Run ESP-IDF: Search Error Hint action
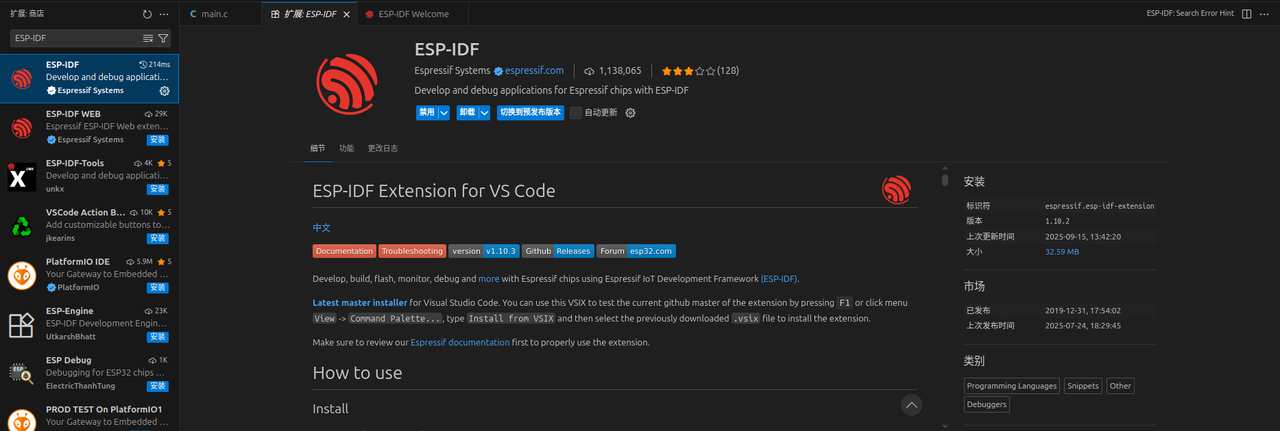 pos(1190,14)
